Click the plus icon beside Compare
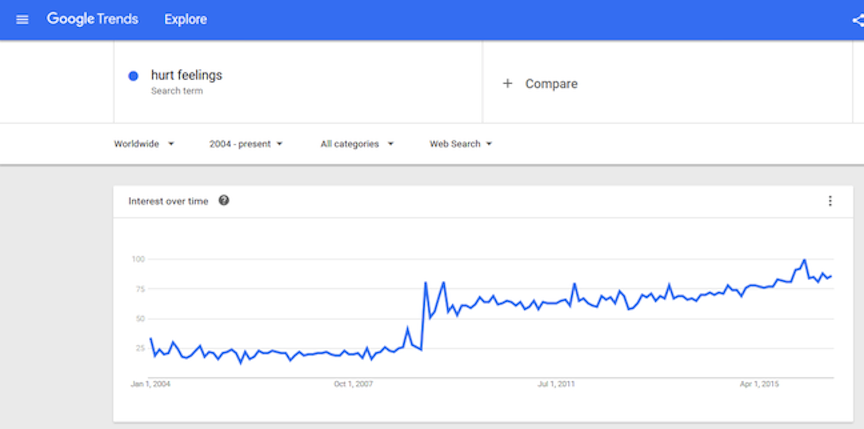864x429 pixels. [507, 84]
